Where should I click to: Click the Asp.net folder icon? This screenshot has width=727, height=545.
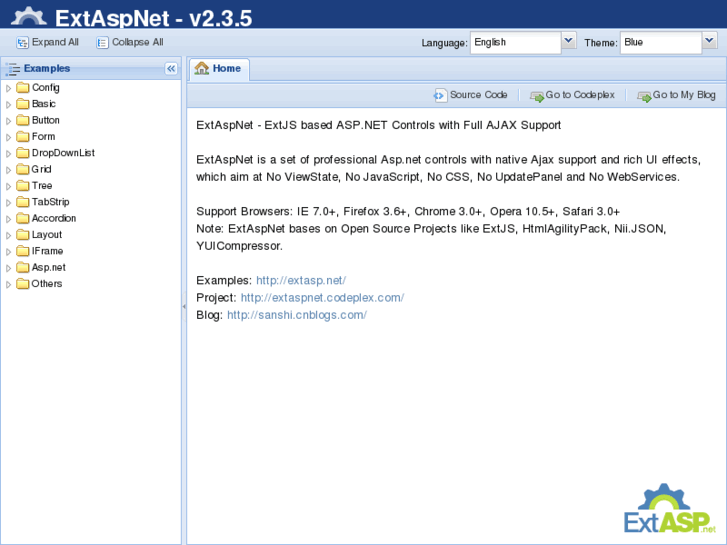23,268
